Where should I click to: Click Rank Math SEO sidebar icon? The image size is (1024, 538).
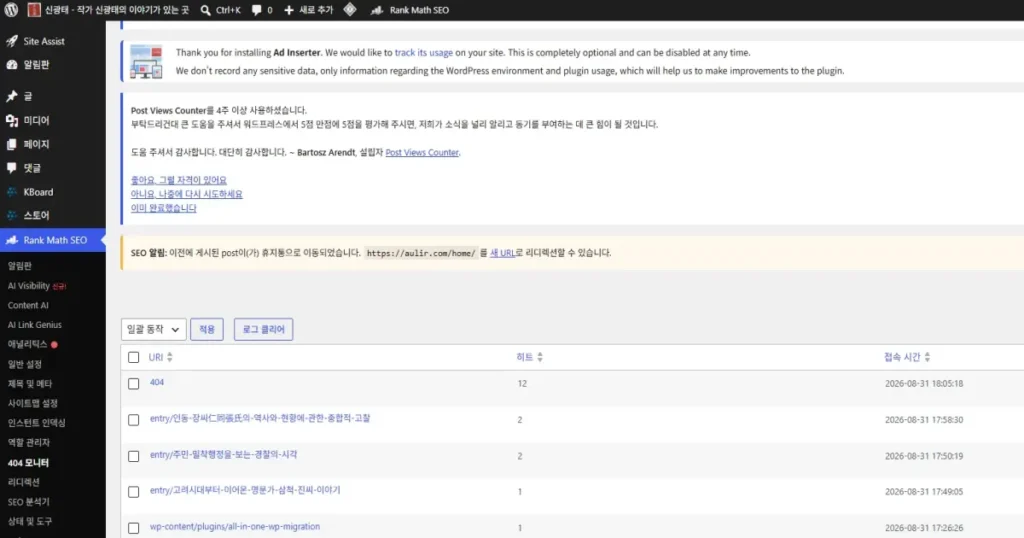click(x=12, y=240)
